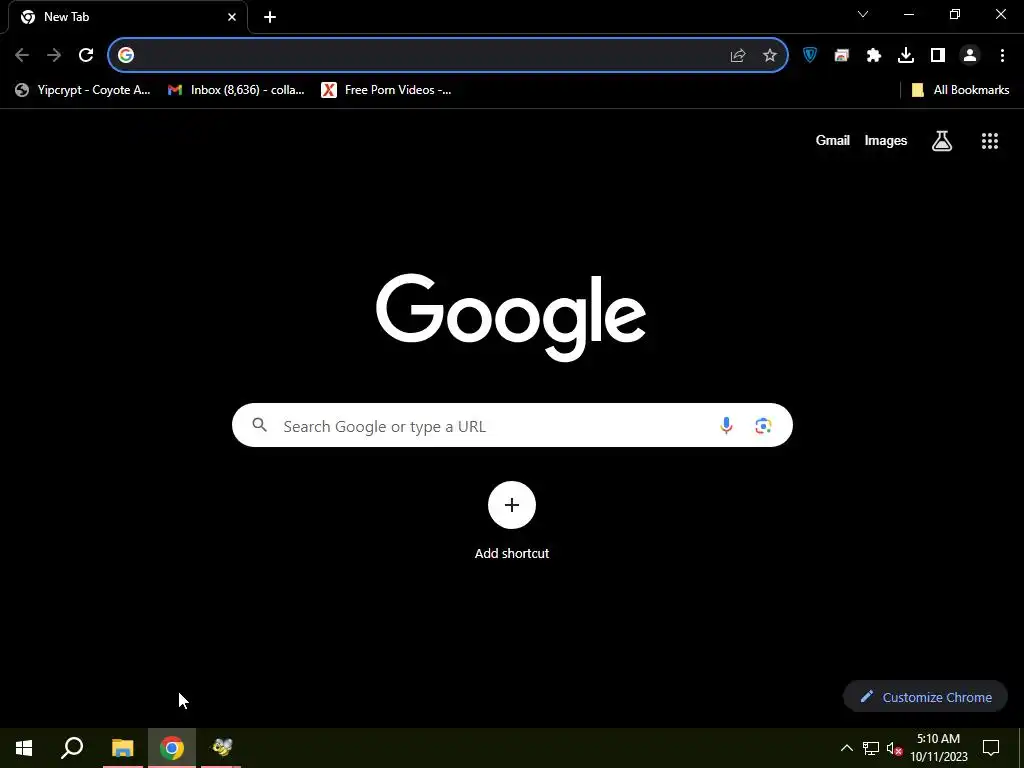
Task: Open the Yipcrypt - Coyote bookmark
Action: (83, 90)
